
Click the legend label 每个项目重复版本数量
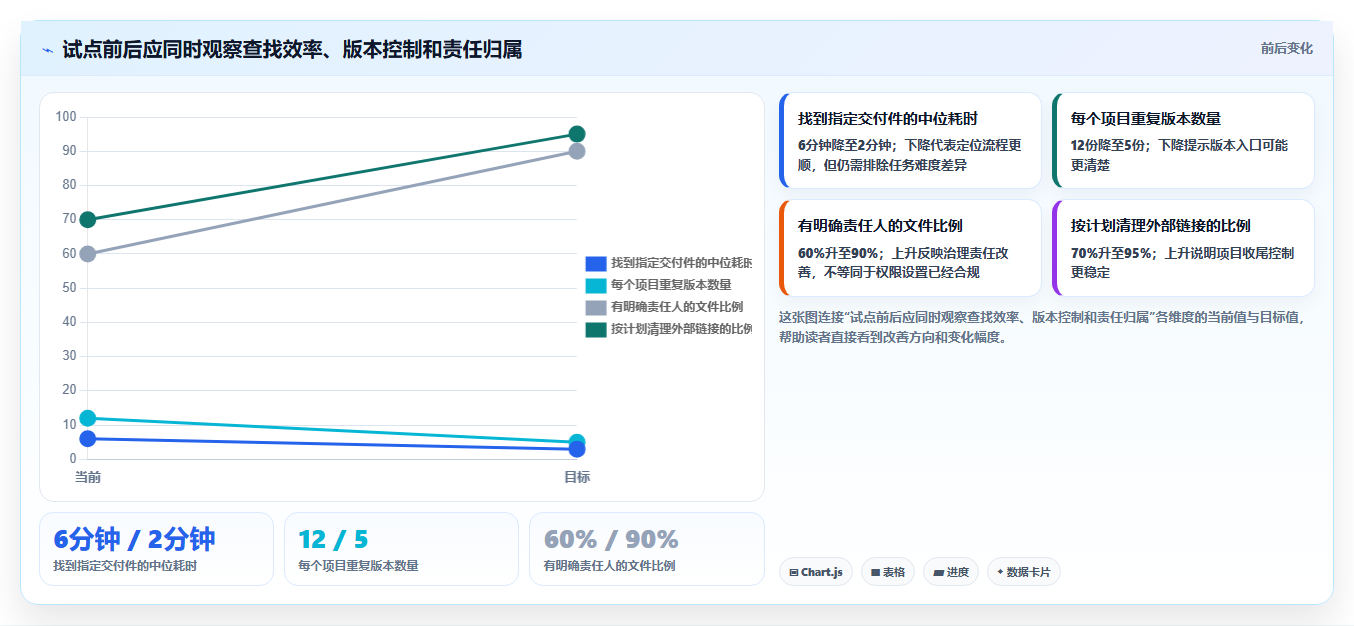(x=671, y=285)
